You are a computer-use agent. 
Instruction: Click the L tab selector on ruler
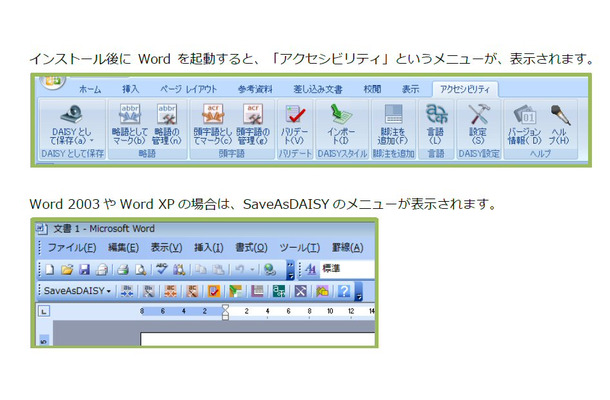click(44, 311)
